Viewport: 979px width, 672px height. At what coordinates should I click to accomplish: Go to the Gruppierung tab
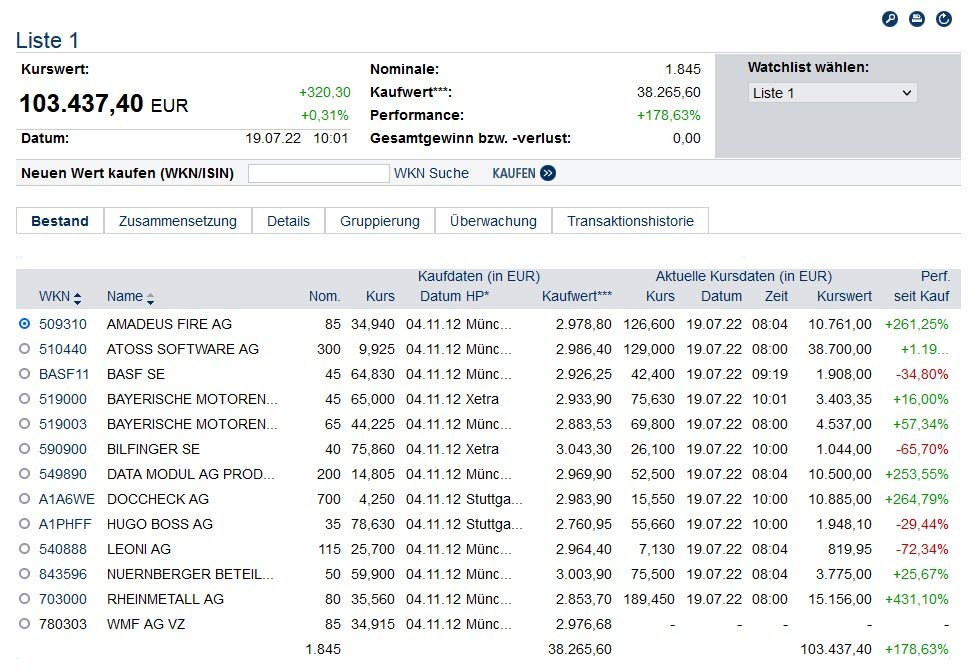pos(378,221)
